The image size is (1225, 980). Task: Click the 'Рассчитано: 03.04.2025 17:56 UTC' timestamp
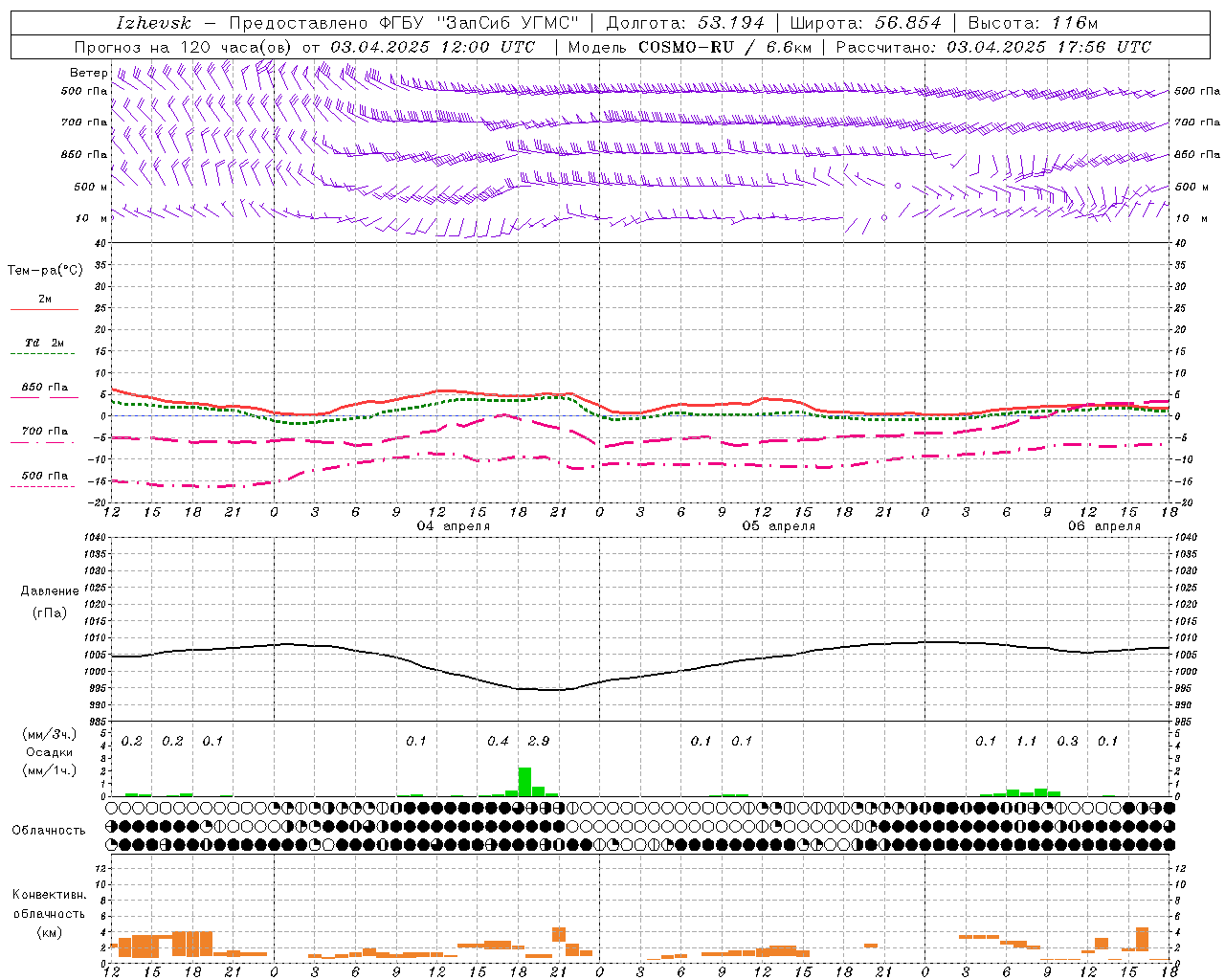tap(993, 47)
